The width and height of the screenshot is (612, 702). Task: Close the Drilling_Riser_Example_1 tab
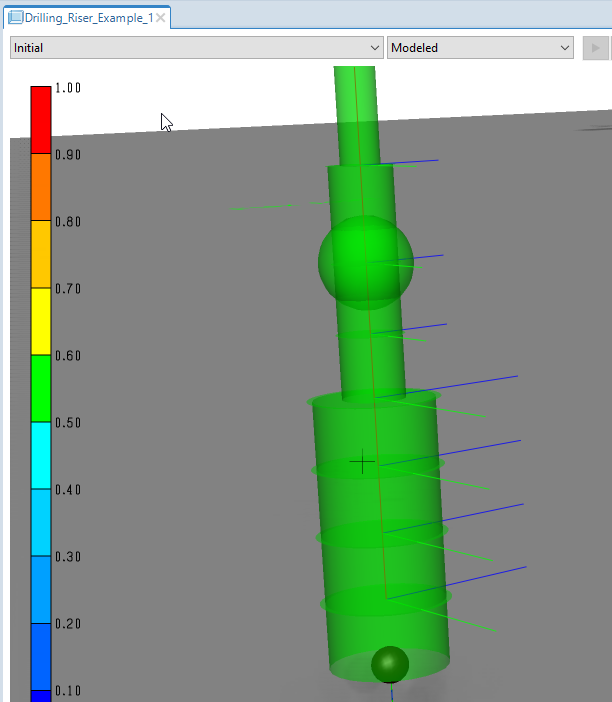(161, 18)
